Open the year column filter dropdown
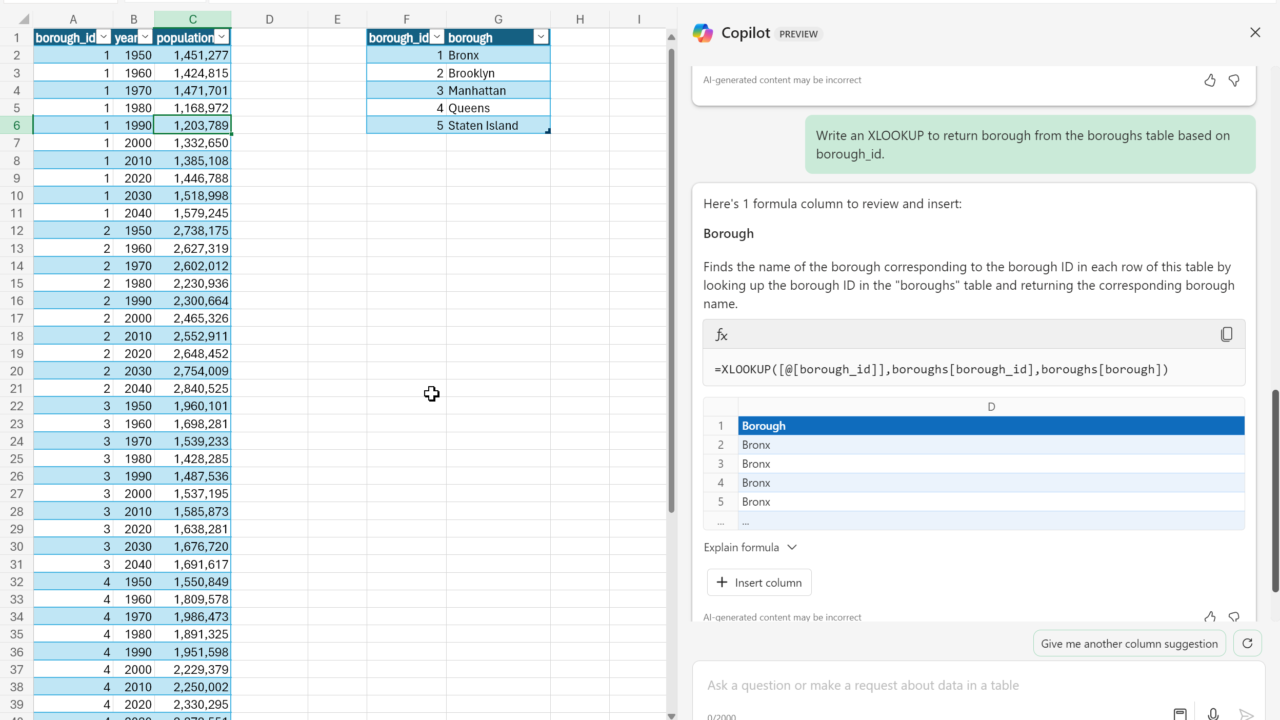 [146, 37]
